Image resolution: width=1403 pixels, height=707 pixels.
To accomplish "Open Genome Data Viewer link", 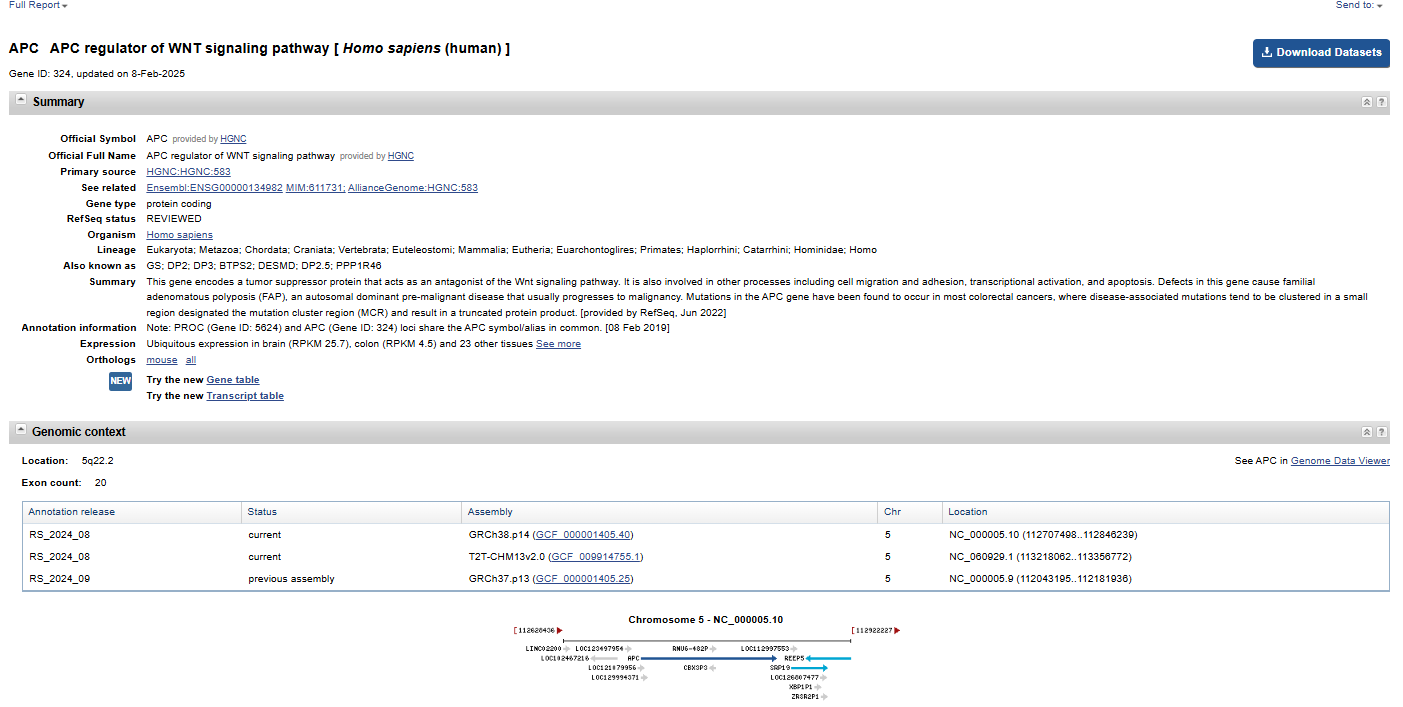I will click(1340, 461).
